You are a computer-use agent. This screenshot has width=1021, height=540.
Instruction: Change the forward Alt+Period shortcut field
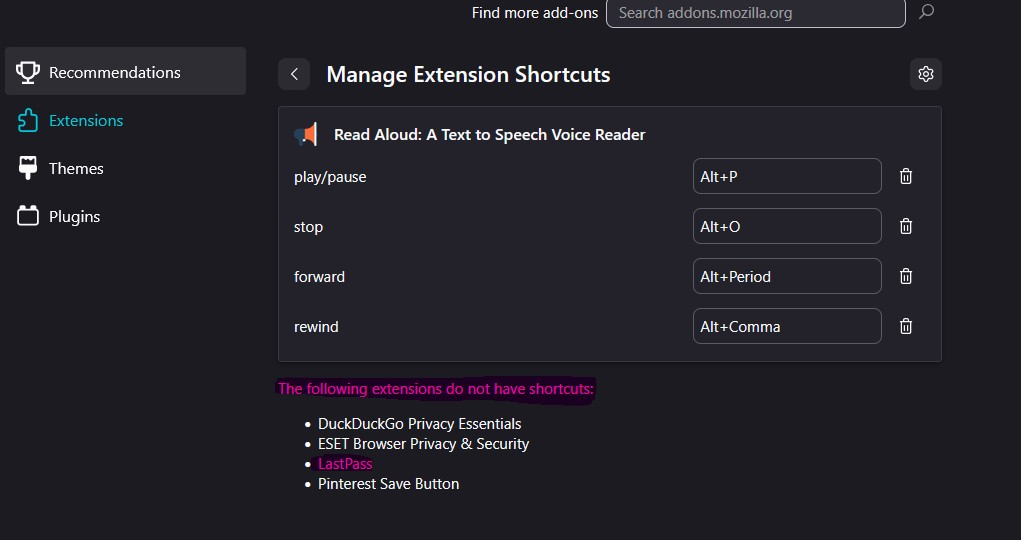(787, 276)
